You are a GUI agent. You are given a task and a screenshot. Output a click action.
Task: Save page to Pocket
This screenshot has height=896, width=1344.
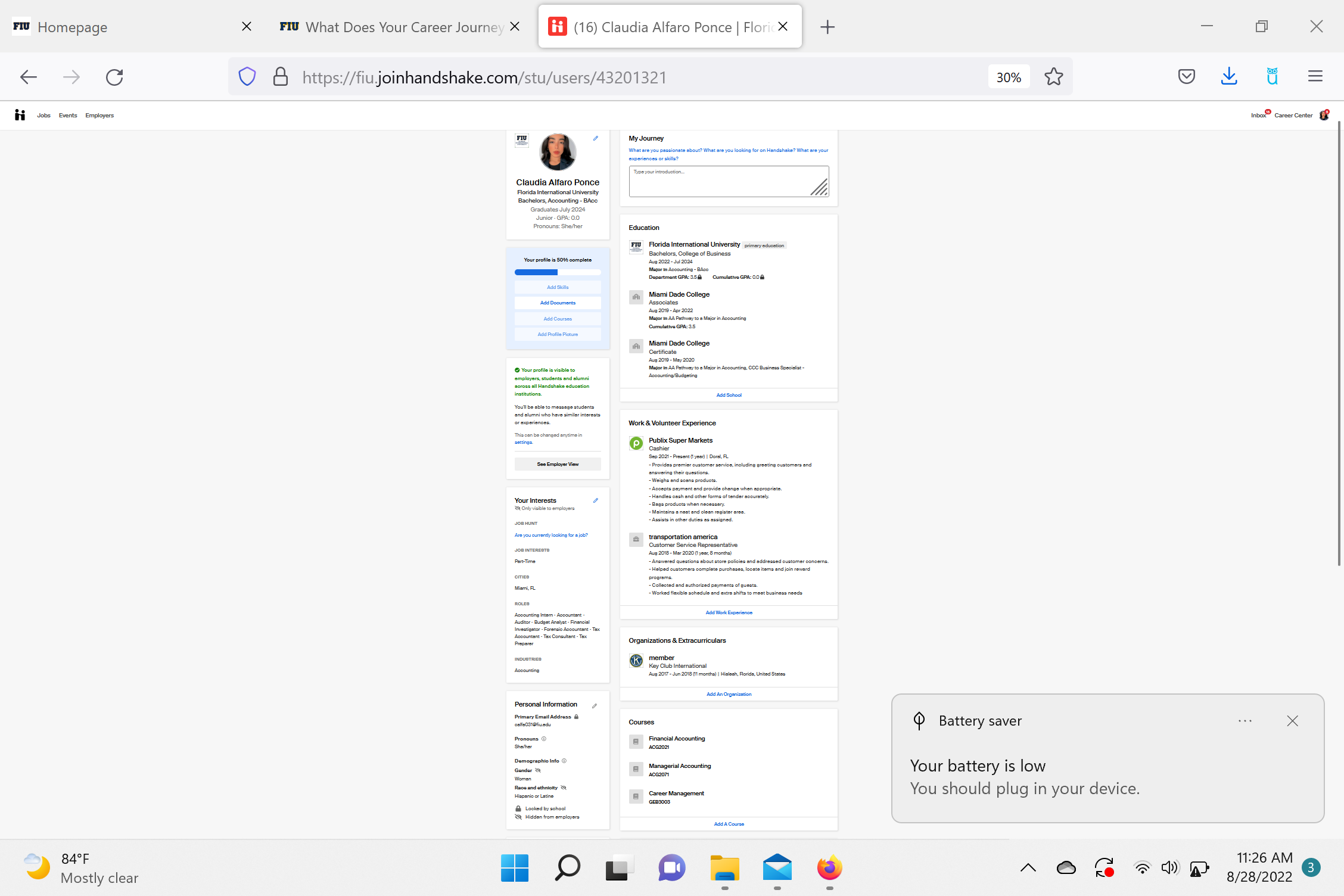point(1187,76)
